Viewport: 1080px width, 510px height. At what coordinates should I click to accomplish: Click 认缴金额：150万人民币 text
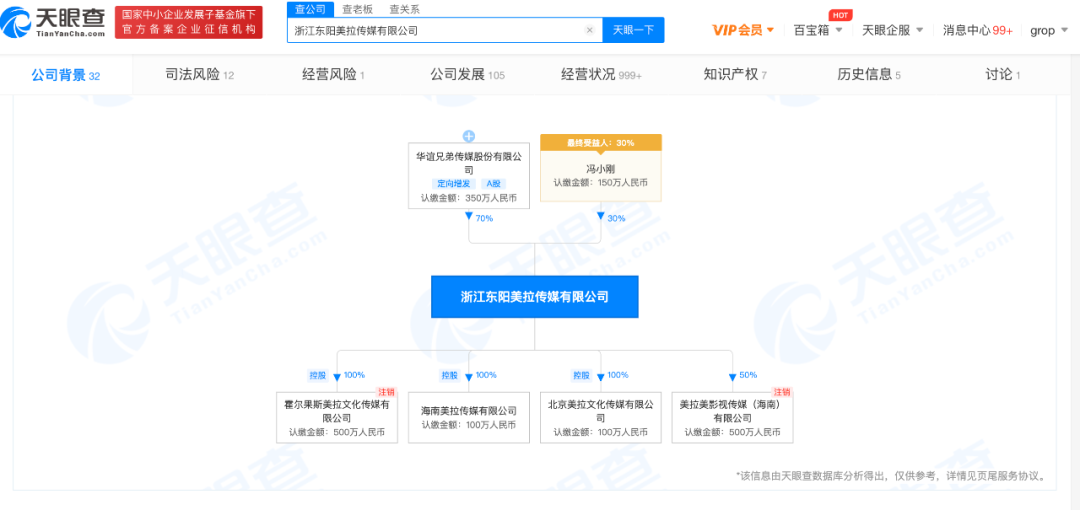pos(601,183)
